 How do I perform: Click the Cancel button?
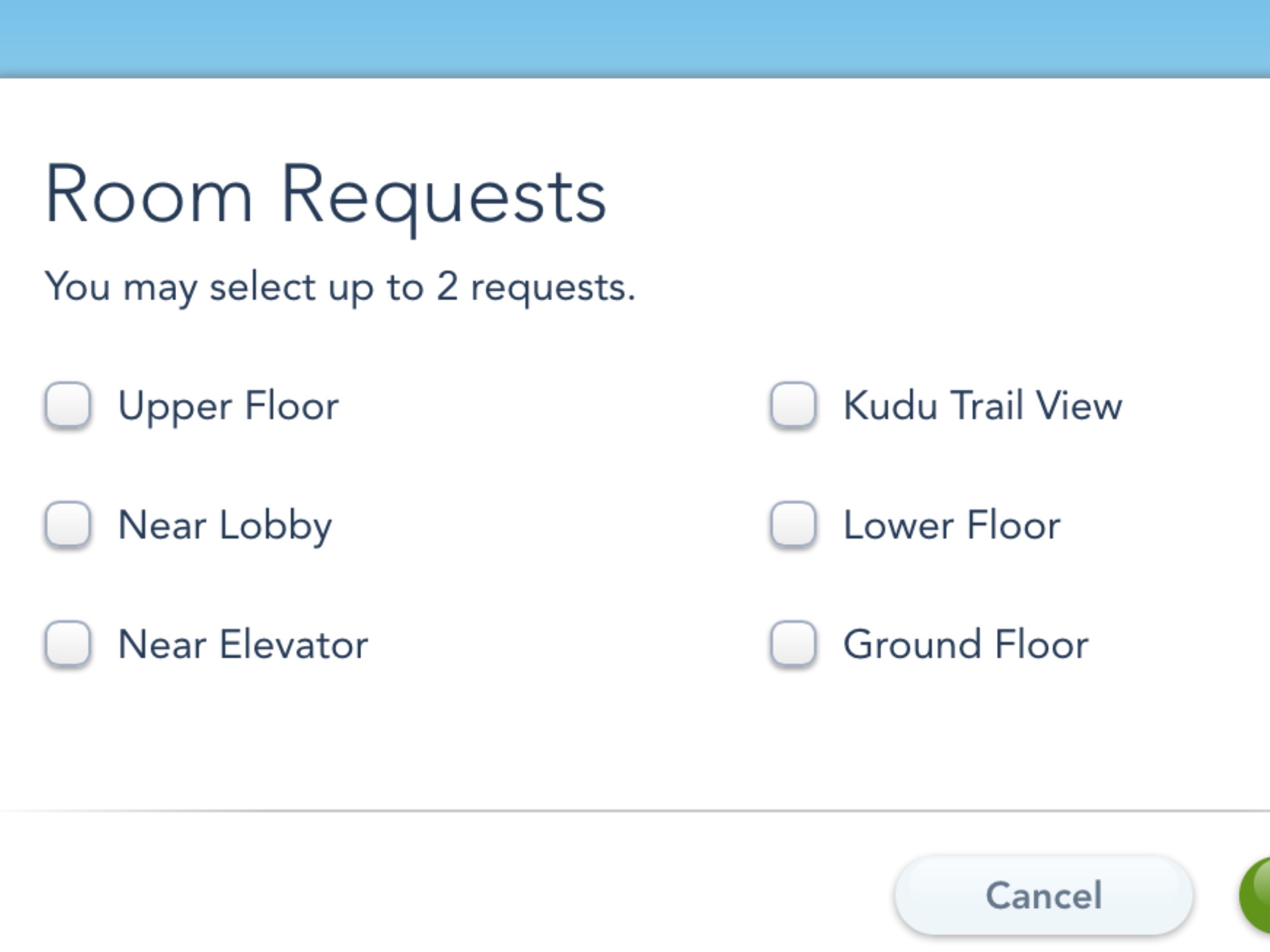[1044, 895]
